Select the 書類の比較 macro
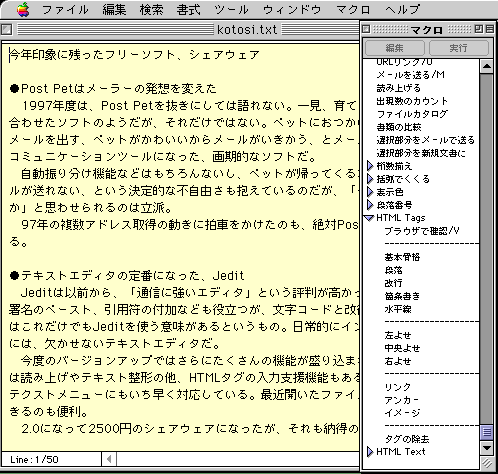Screen dimensions: 498x474 (x=399, y=127)
